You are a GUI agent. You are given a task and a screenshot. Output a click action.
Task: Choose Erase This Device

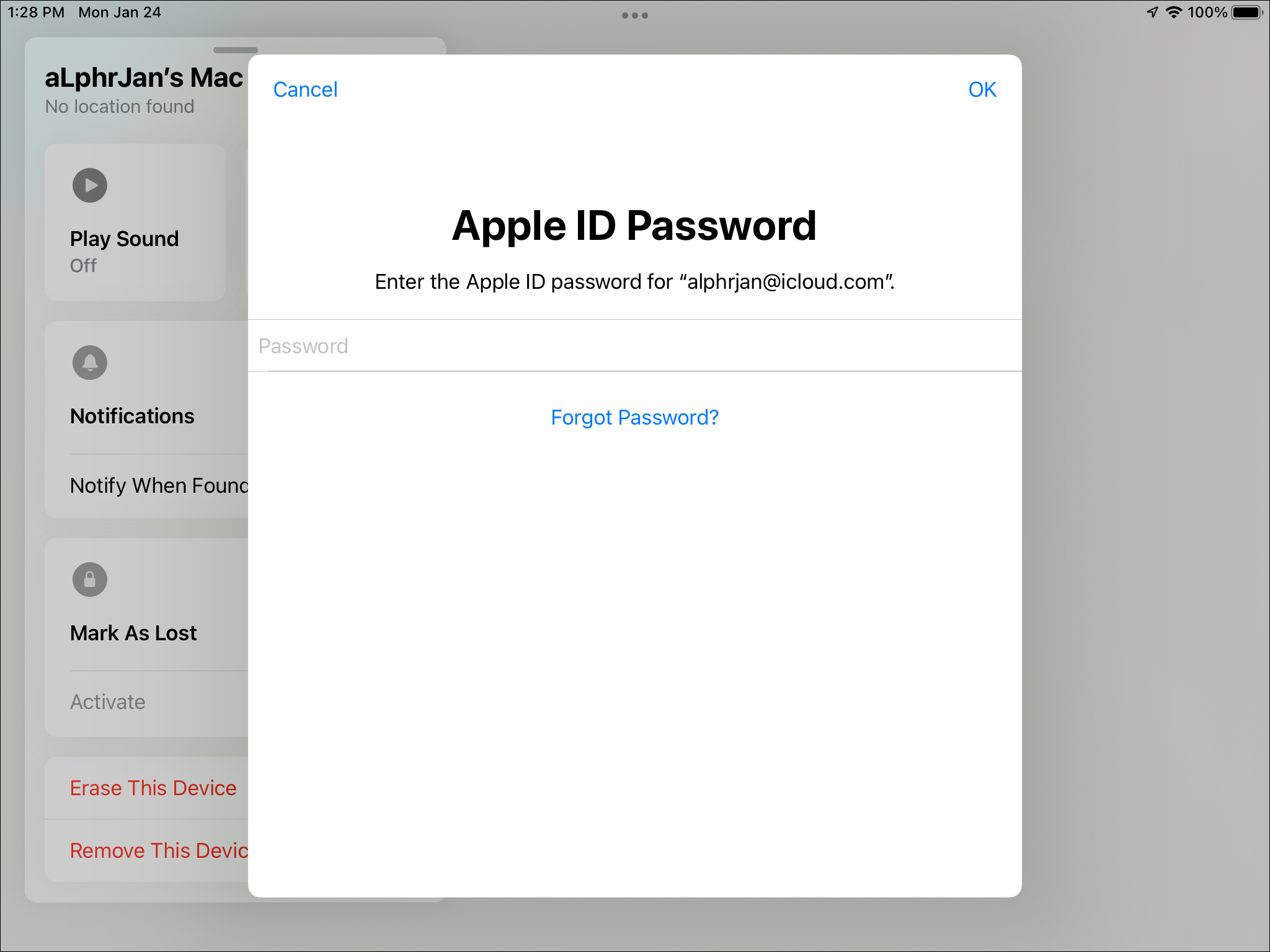coord(153,788)
